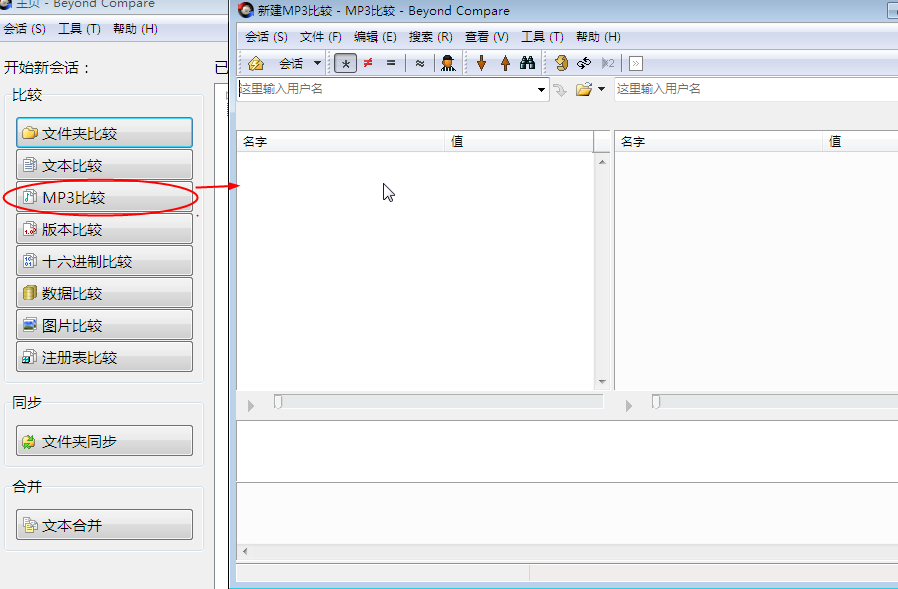The height and width of the screenshot is (589, 898).
Task: Open 工具 (T) menu in home window
Action: point(80,29)
